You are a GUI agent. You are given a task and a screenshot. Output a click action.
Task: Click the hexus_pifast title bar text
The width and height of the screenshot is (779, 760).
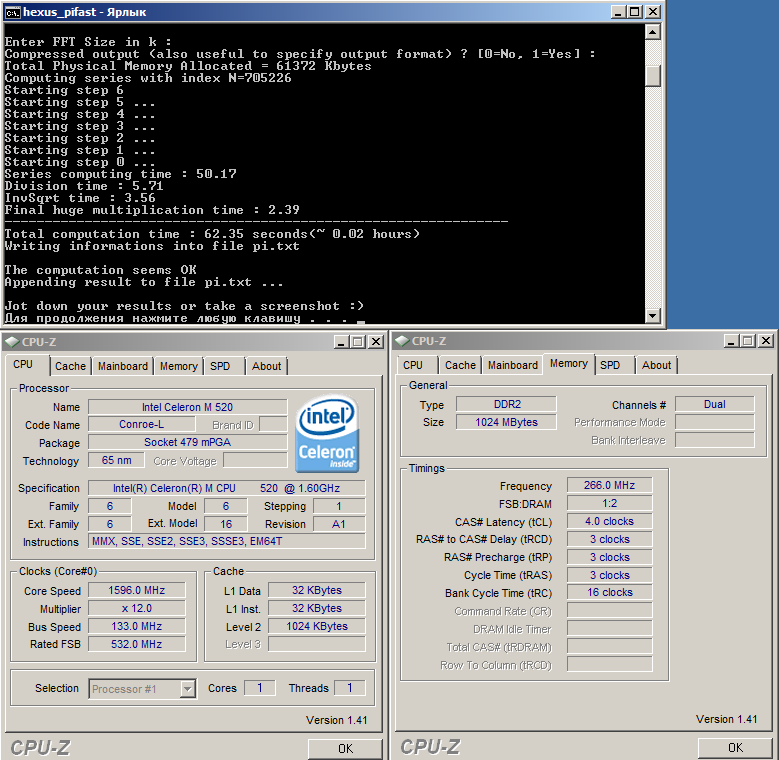(x=84, y=12)
